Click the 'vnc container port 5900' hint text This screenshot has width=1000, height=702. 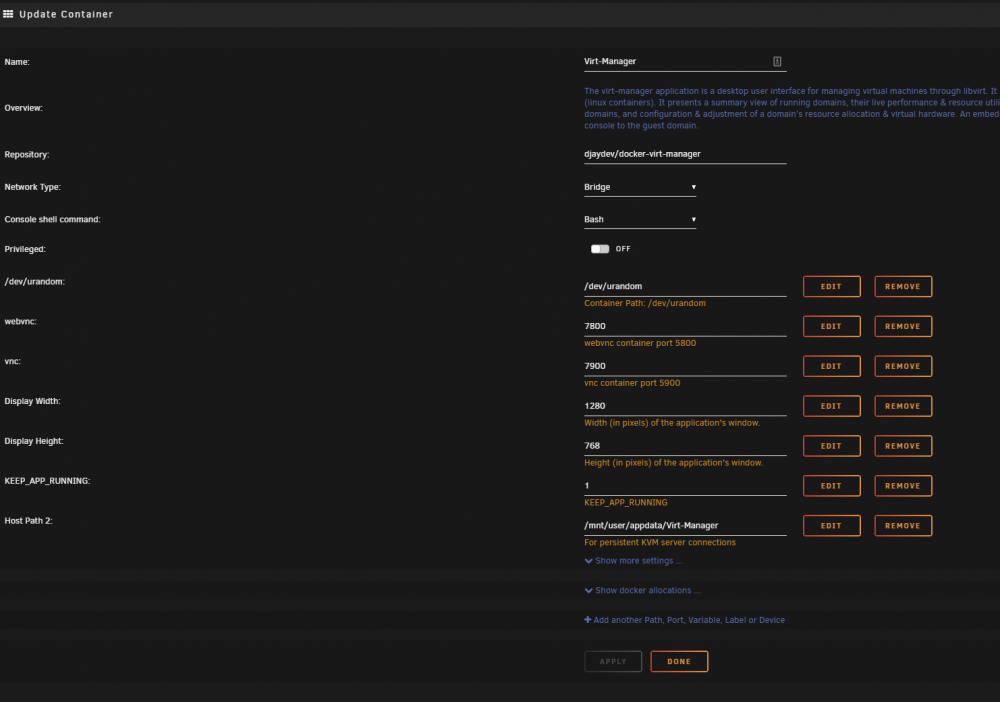click(632, 383)
